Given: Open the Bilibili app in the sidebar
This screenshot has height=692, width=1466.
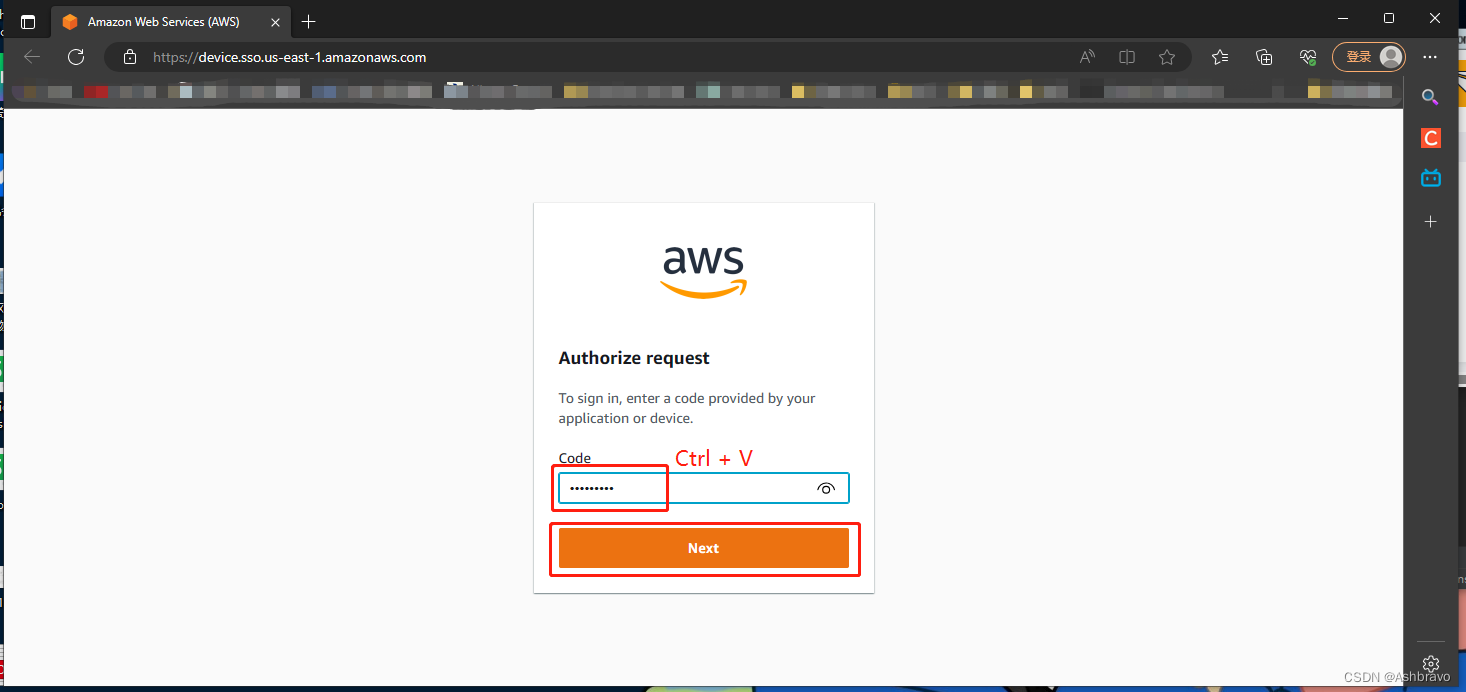Looking at the screenshot, I should pyautogui.click(x=1430, y=177).
